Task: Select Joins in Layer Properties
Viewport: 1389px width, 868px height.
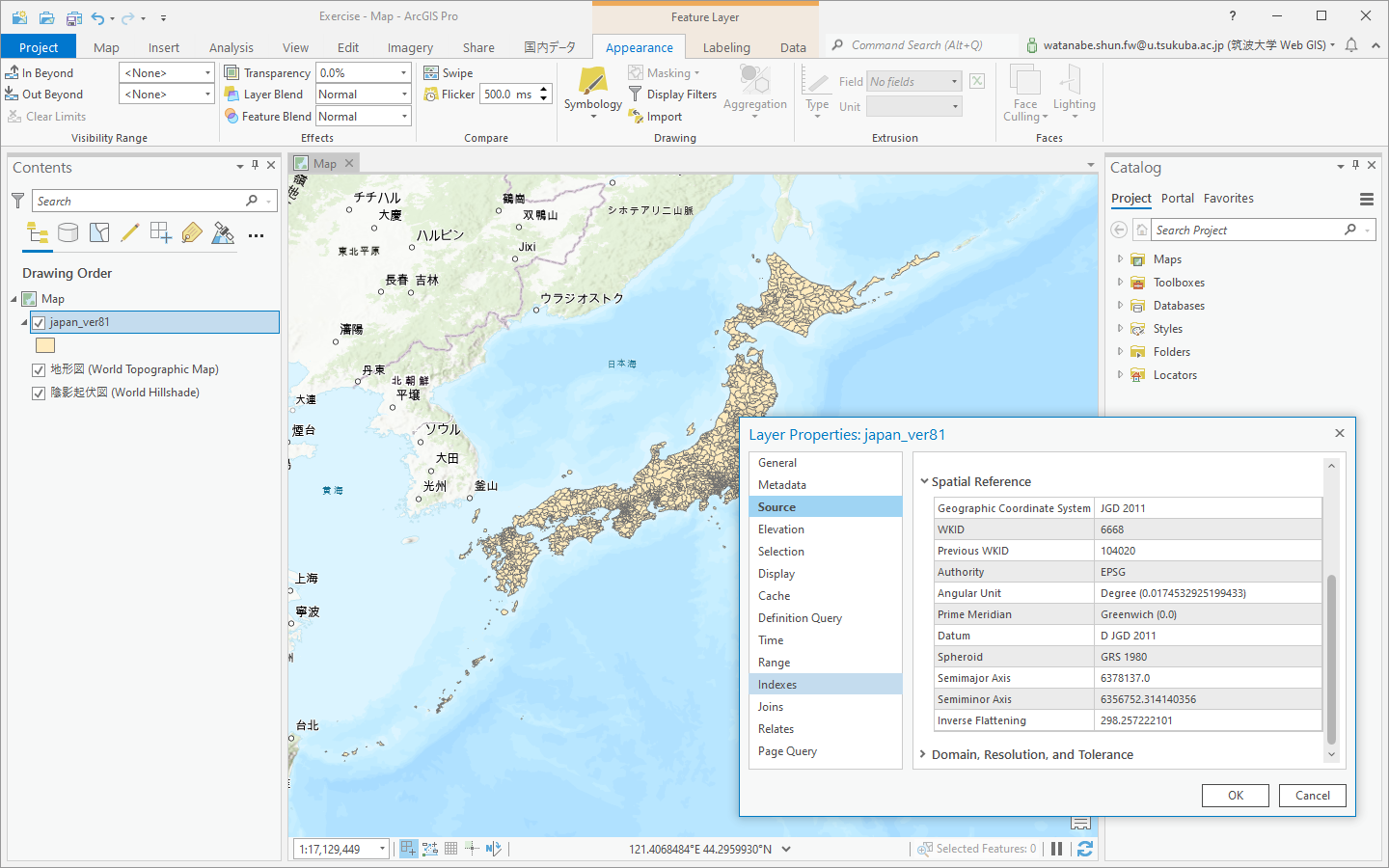Action: pos(826,707)
